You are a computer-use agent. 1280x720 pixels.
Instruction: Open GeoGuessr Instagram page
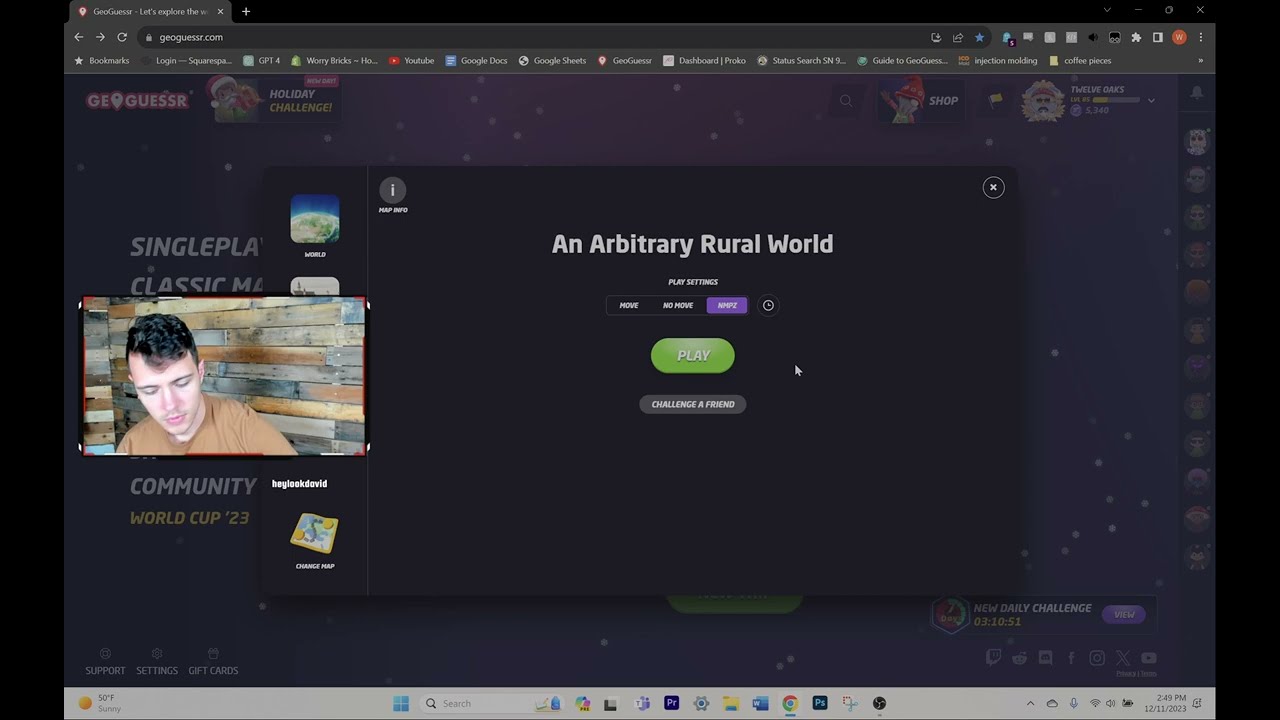1097,658
